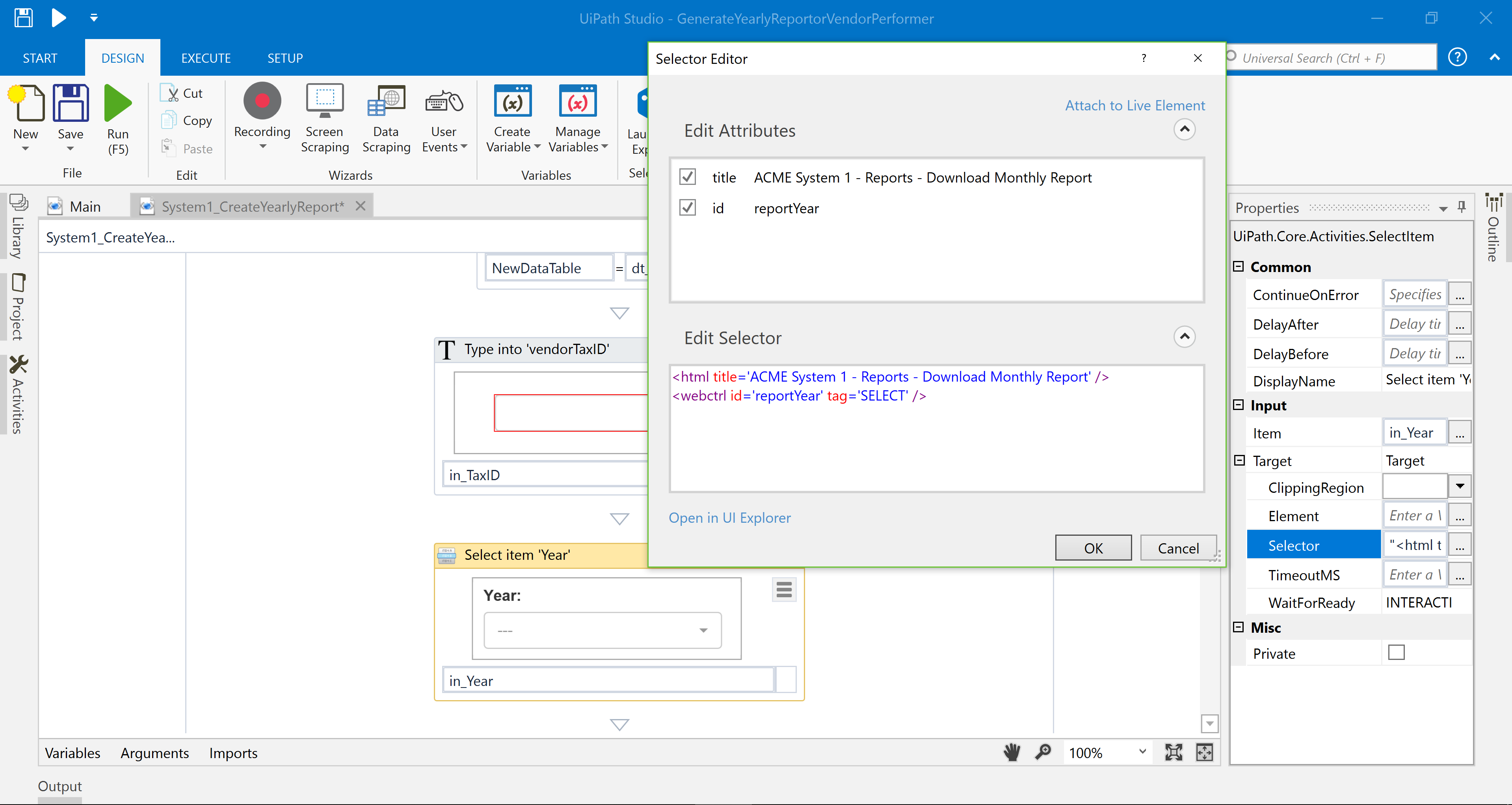Uncheck the id attribute checkbox
Viewport: 1512px width, 805px height.
[687, 208]
